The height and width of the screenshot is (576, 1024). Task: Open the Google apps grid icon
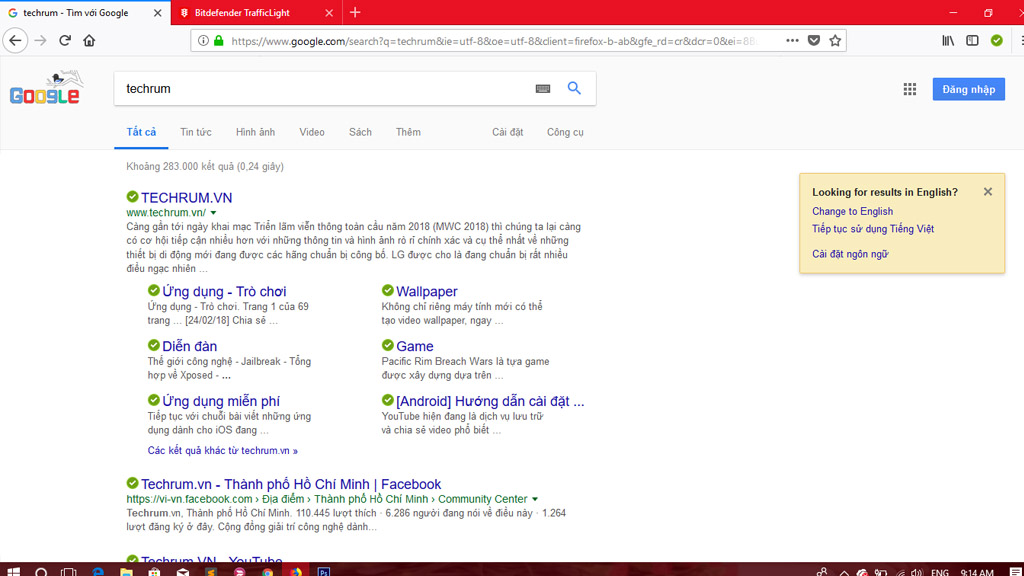[910, 89]
